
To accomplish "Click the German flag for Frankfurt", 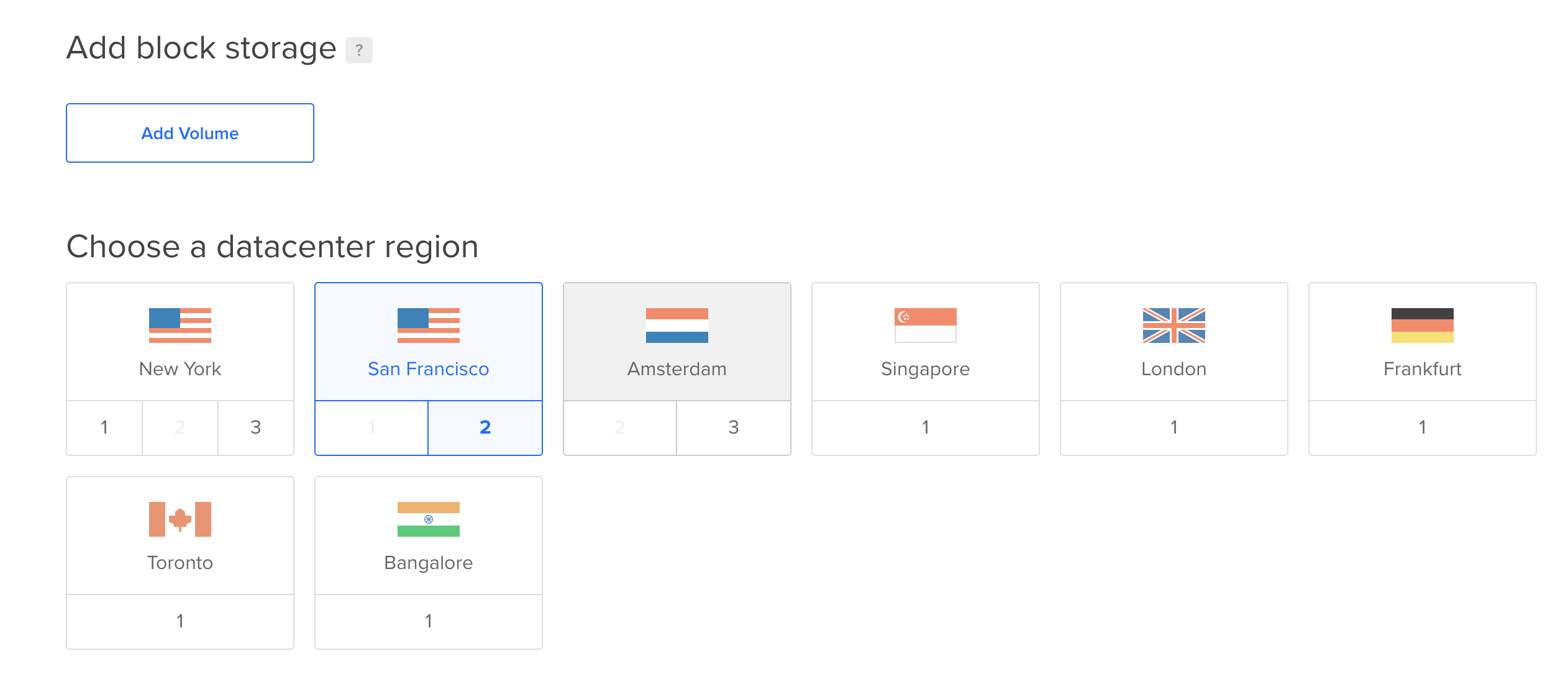I will [x=1423, y=326].
